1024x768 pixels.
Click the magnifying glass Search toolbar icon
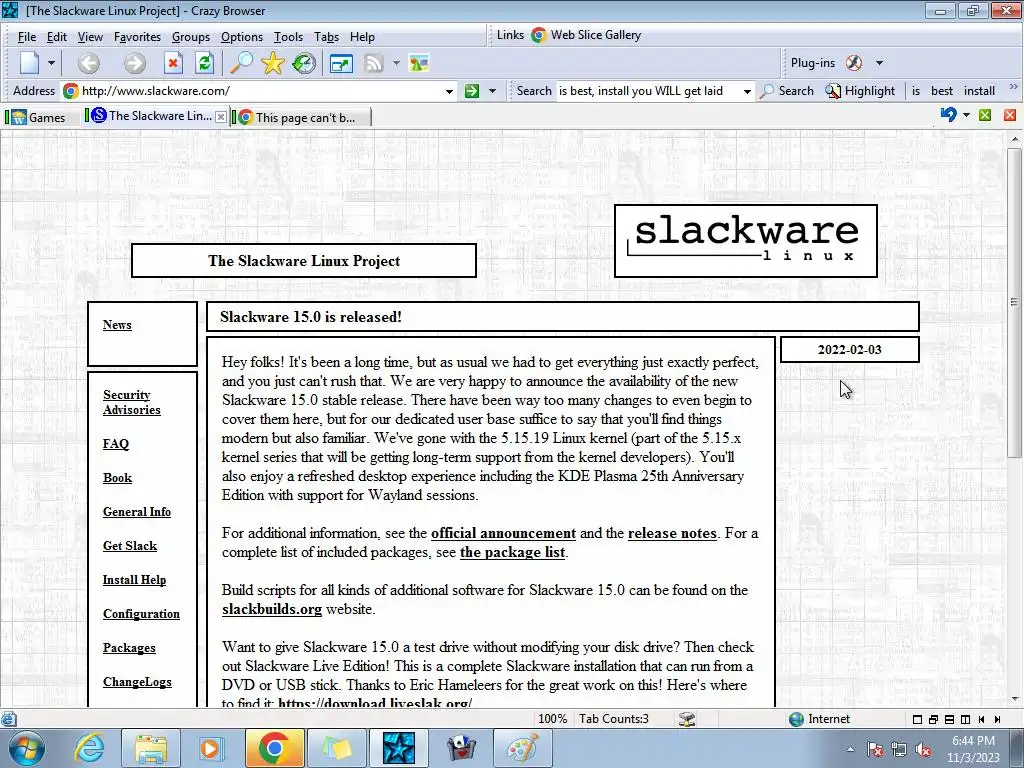point(241,63)
